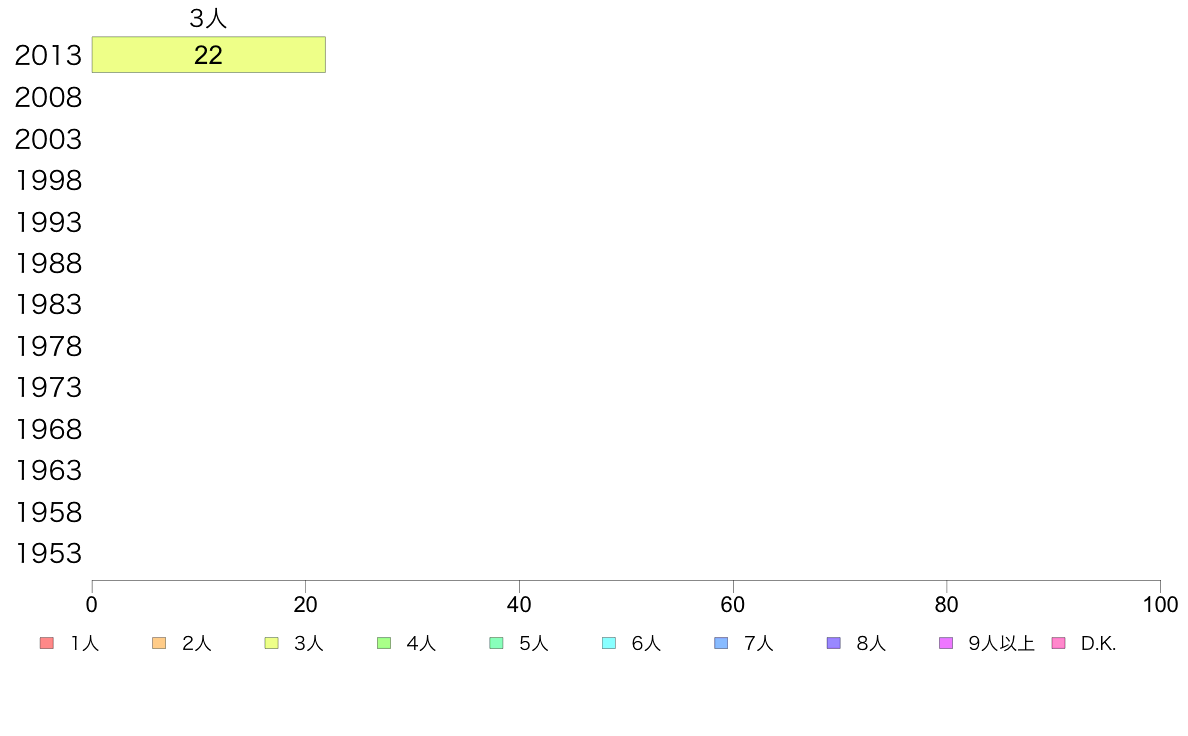Click the 100 axis tick label

1160,605
